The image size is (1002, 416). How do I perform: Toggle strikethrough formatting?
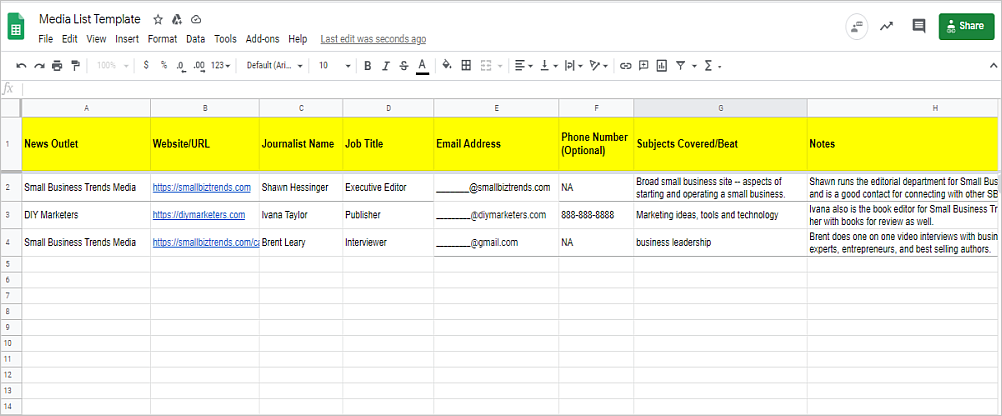click(403, 66)
